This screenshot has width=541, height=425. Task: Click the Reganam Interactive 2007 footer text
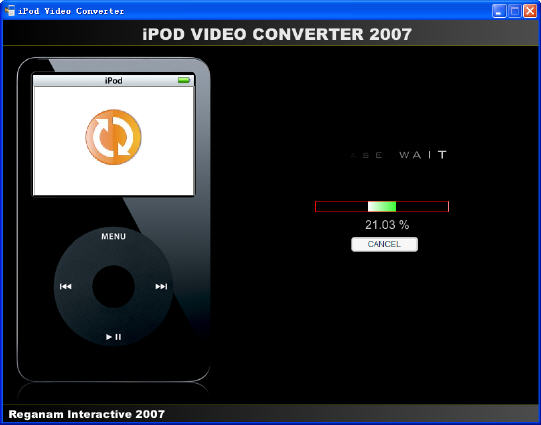(x=87, y=414)
